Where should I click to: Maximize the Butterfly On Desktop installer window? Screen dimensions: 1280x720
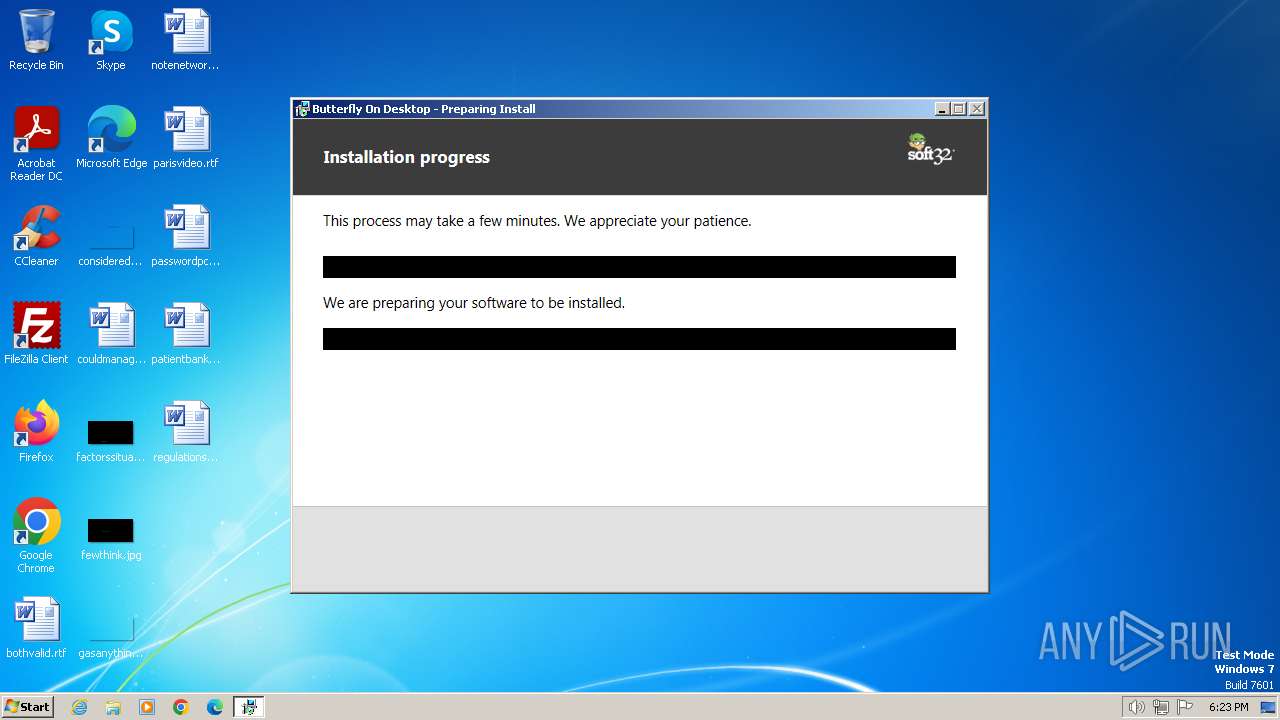(x=959, y=109)
